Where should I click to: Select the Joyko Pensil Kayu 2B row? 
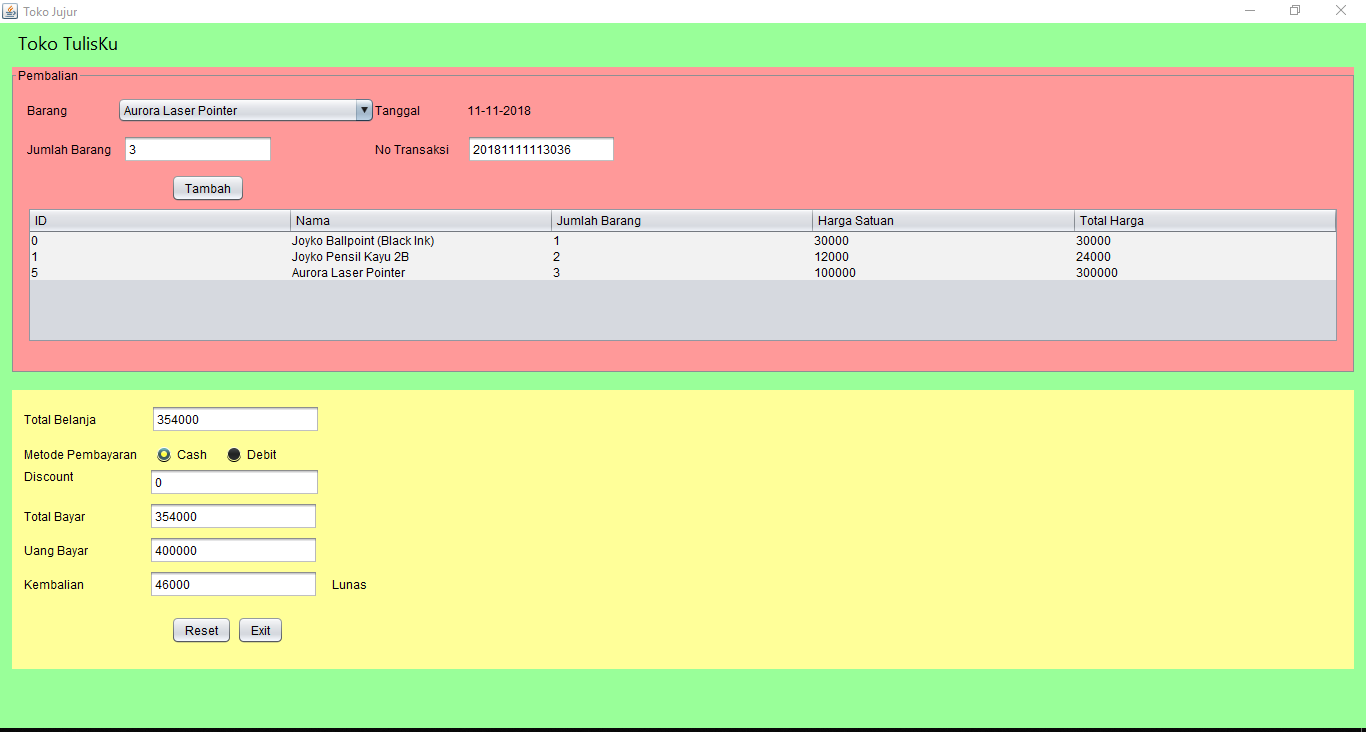683,257
